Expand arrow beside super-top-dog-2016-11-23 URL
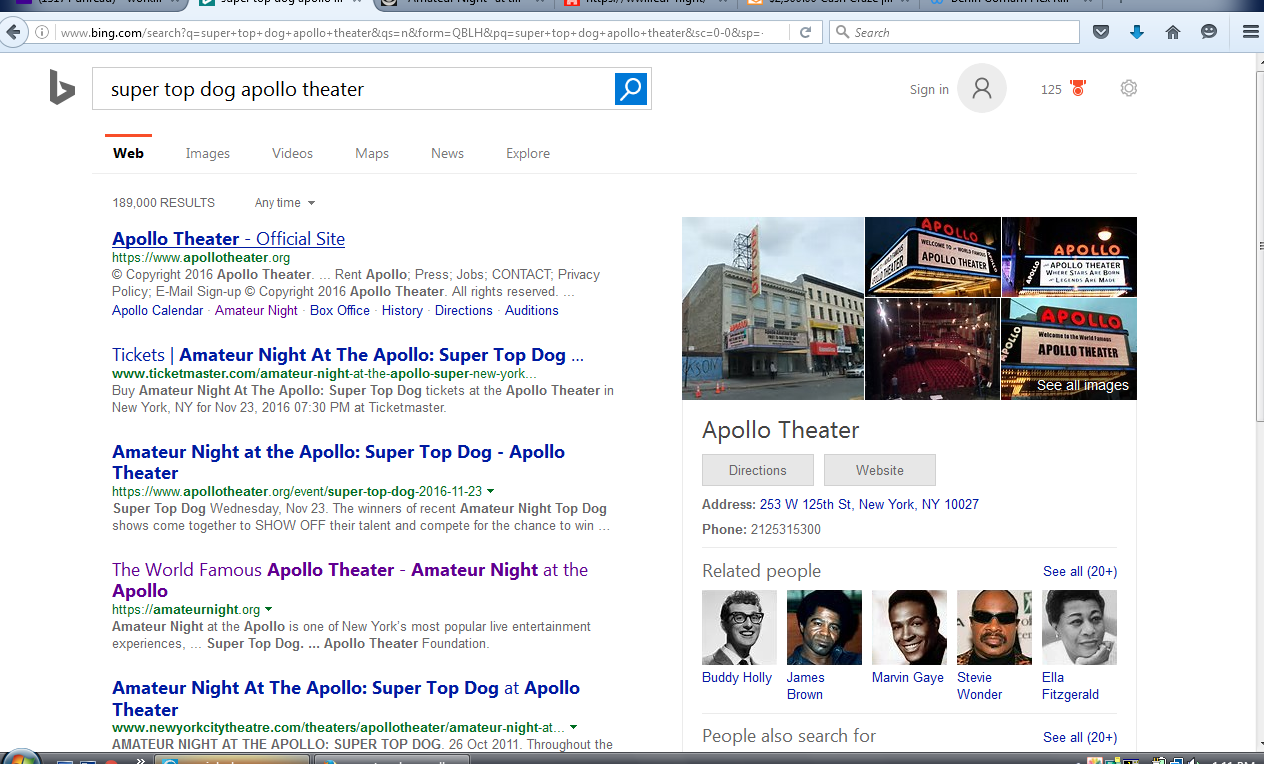This screenshot has width=1264, height=764. [490, 491]
